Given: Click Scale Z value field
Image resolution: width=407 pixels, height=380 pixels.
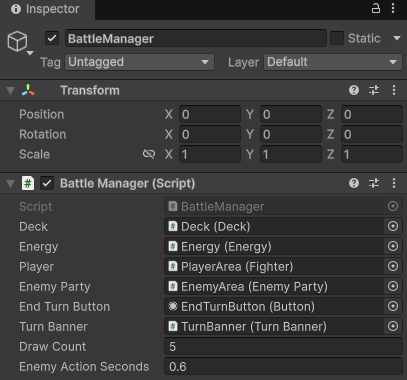Looking at the screenshot, I should pos(372,154).
